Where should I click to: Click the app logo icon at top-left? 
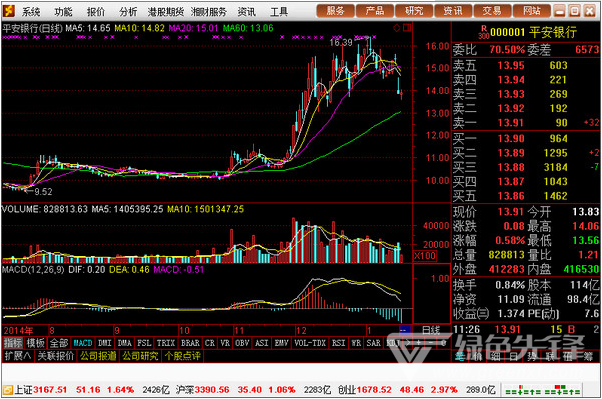[8, 11]
